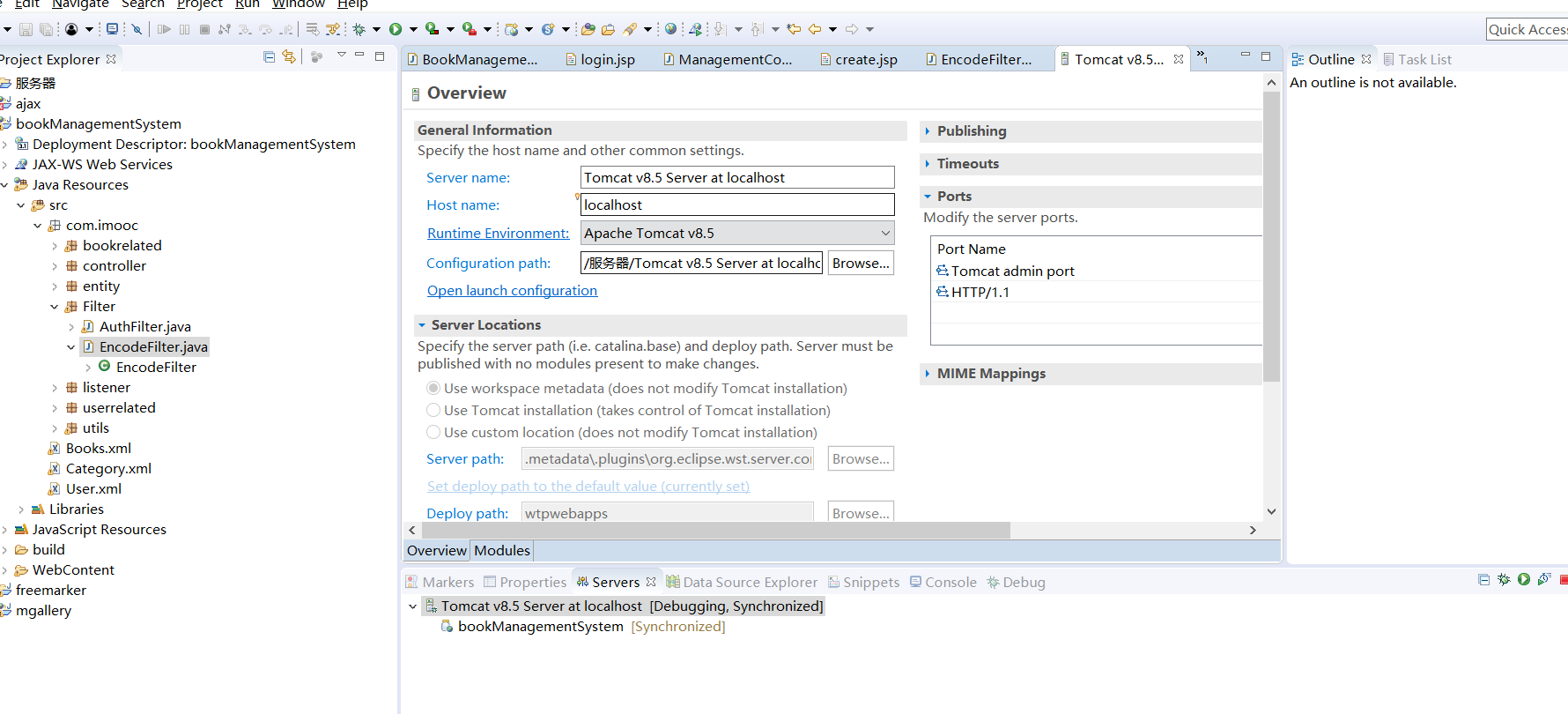Select 'Use custom location' radio option
Image resolution: width=1568 pixels, height=714 pixels.
tap(433, 432)
